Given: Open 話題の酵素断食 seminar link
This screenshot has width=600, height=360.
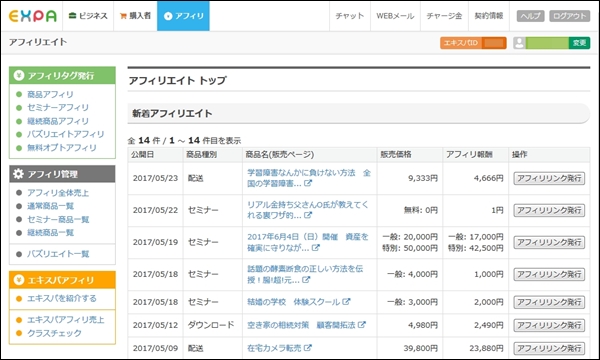Looking at the screenshot, I should tap(305, 274).
